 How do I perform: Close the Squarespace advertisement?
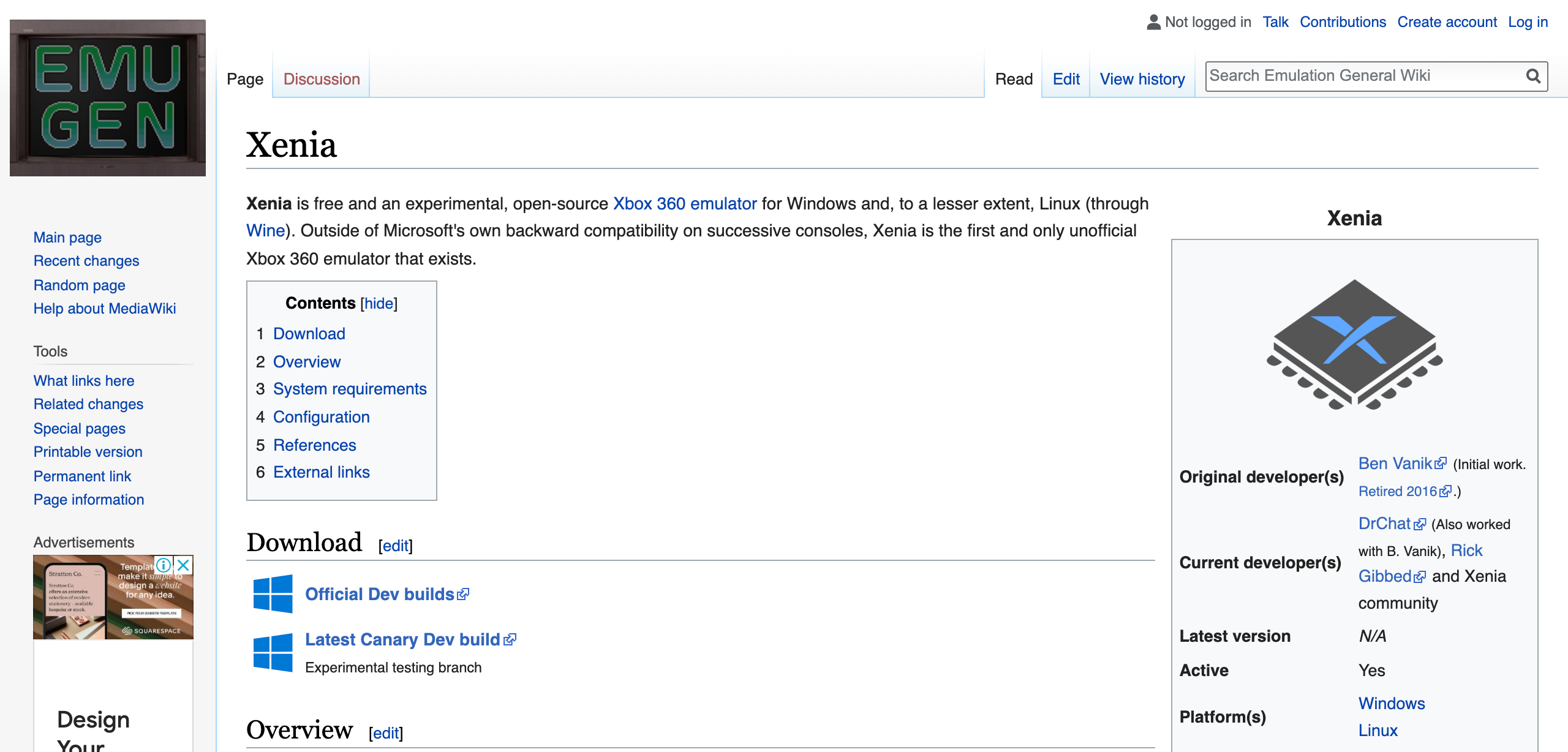183,565
